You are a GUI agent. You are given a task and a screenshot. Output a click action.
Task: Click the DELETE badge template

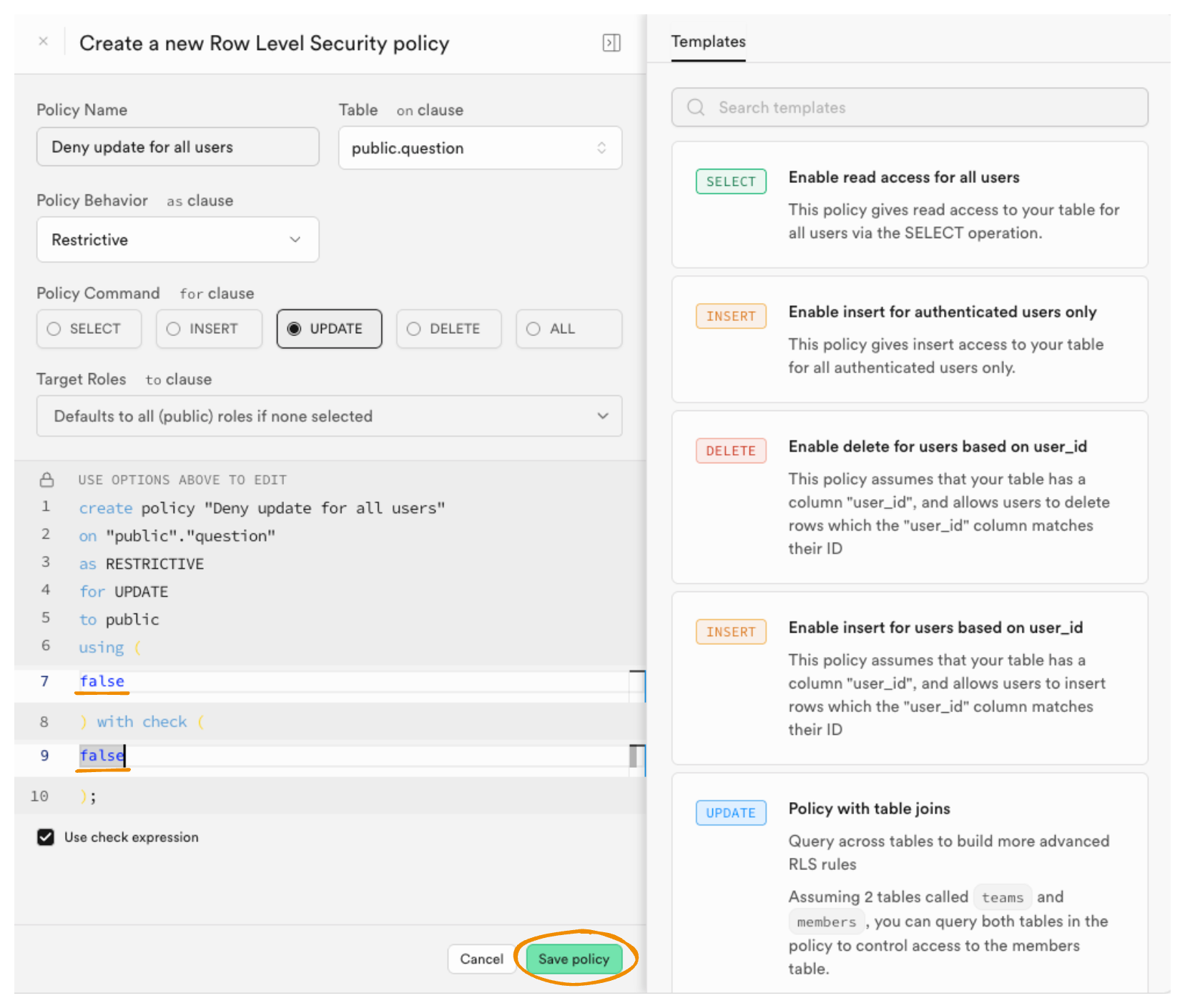pos(730,451)
